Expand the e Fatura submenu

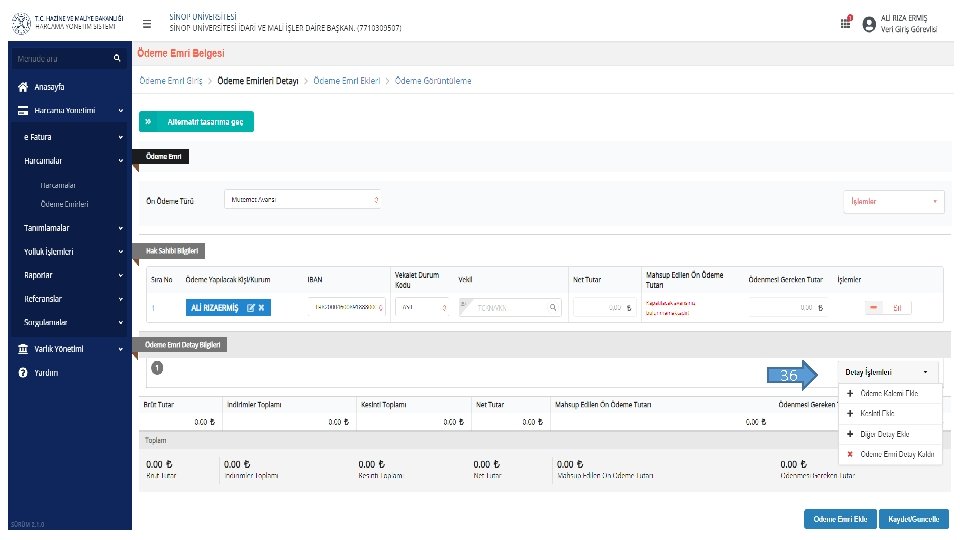tap(73, 137)
